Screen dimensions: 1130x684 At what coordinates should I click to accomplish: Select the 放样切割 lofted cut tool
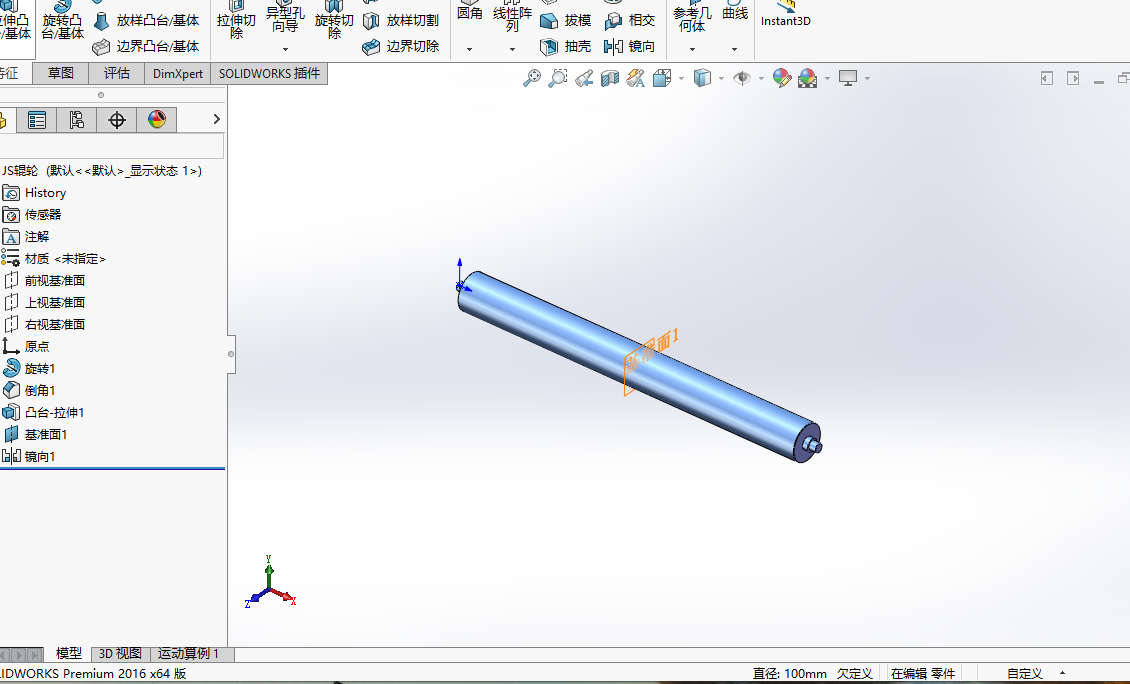click(401, 21)
